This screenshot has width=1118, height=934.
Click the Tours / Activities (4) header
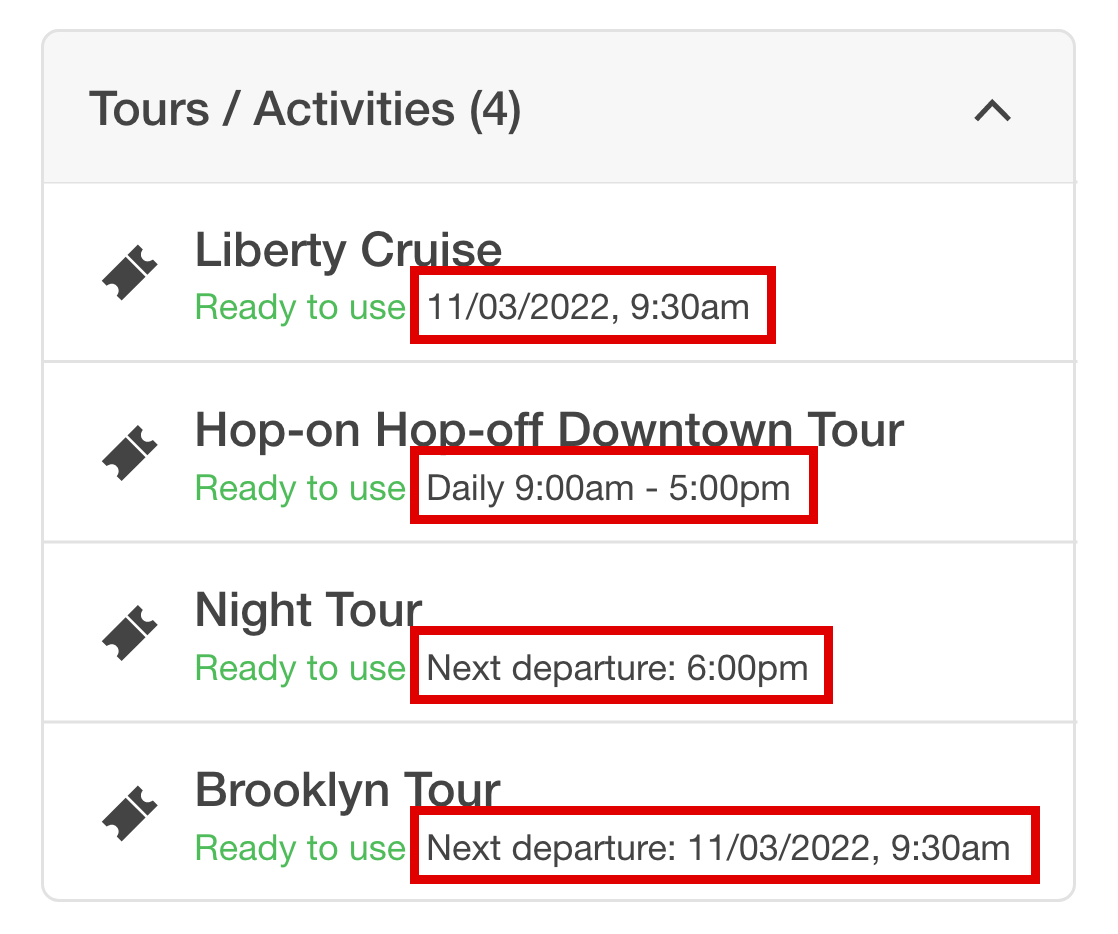pos(305,109)
